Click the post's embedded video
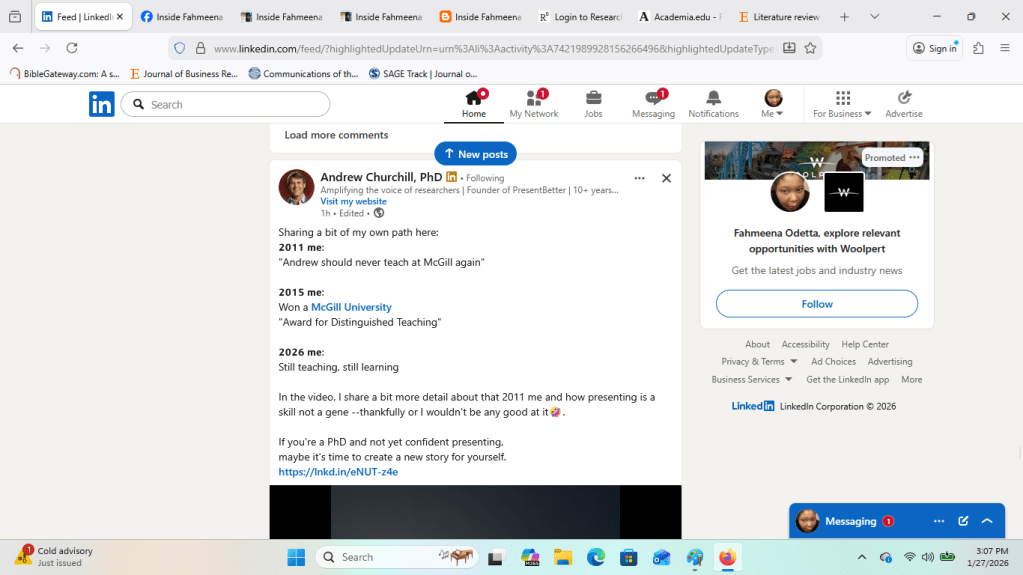The height and width of the screenshot is (575, 1023). click(x=475, y=512)
